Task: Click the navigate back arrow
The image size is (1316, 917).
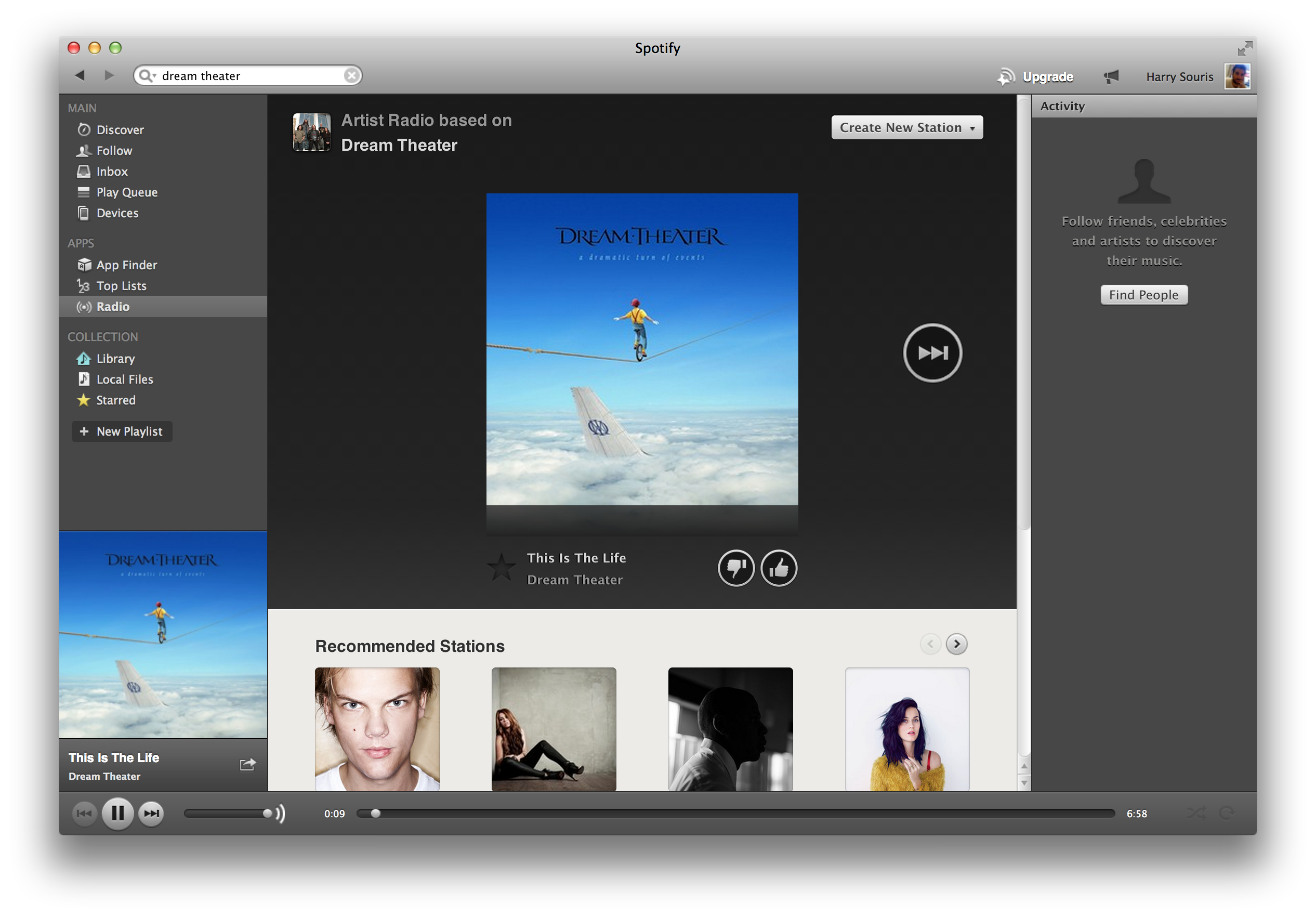Action: point(80,76)
